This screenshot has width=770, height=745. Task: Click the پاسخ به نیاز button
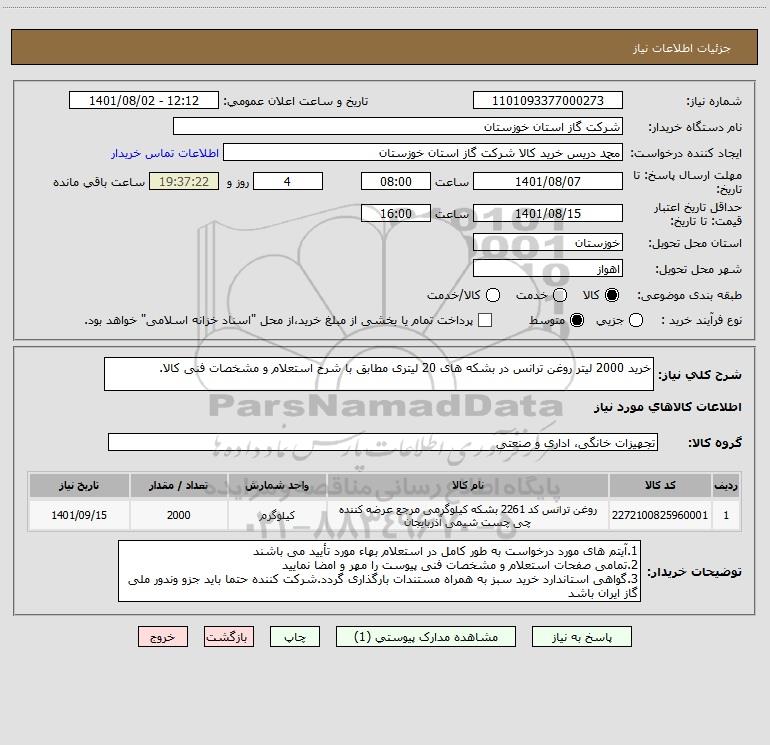click(582, 637)
